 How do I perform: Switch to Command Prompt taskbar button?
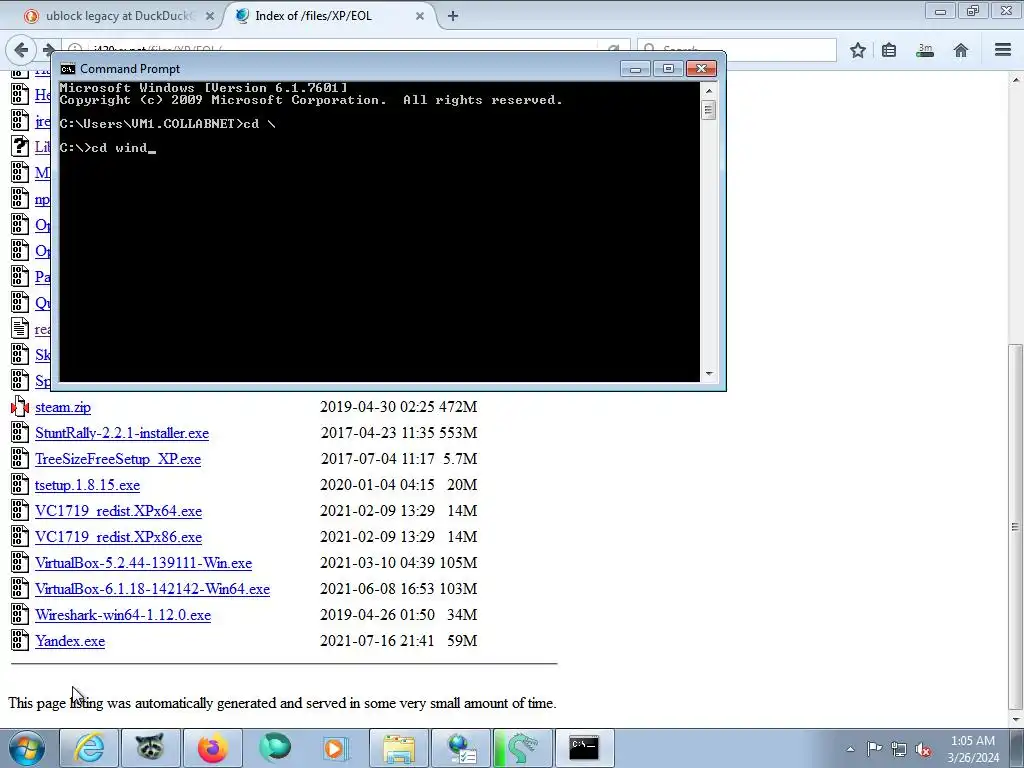tap(584, 748)
